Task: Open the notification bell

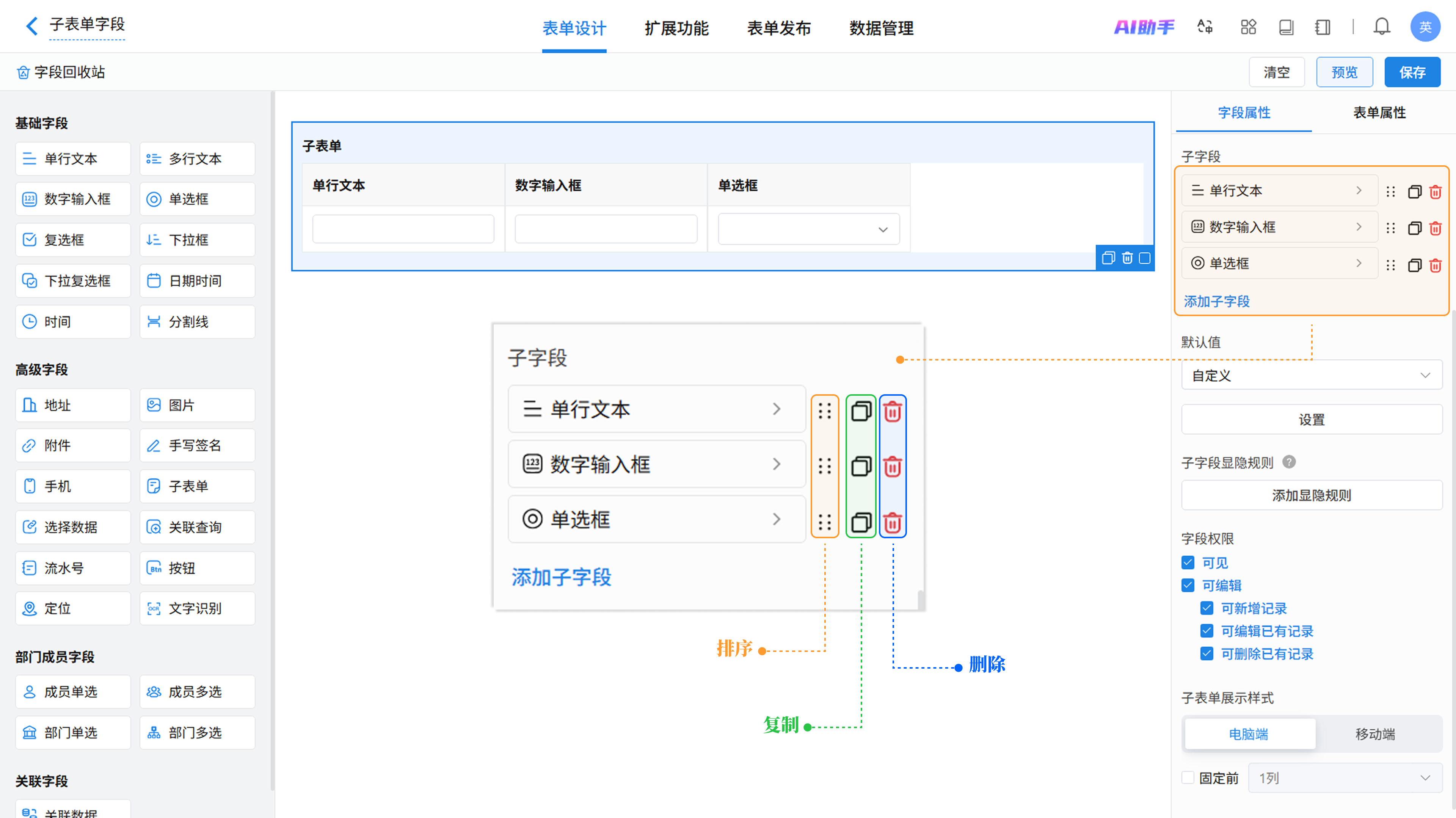Action: click(1381, 27)
